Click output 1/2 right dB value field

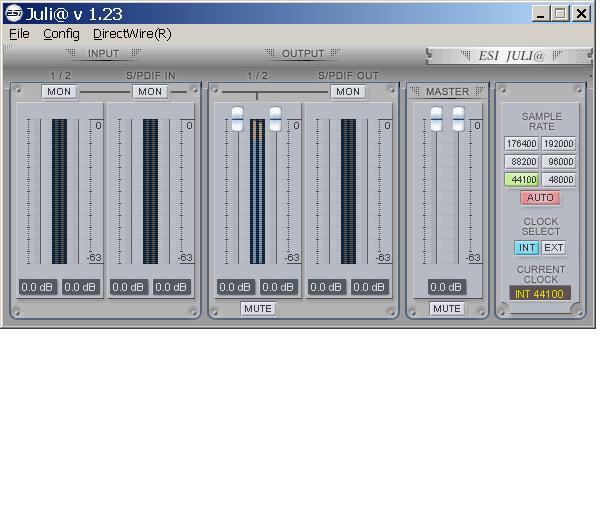click(x=279, y=287)
